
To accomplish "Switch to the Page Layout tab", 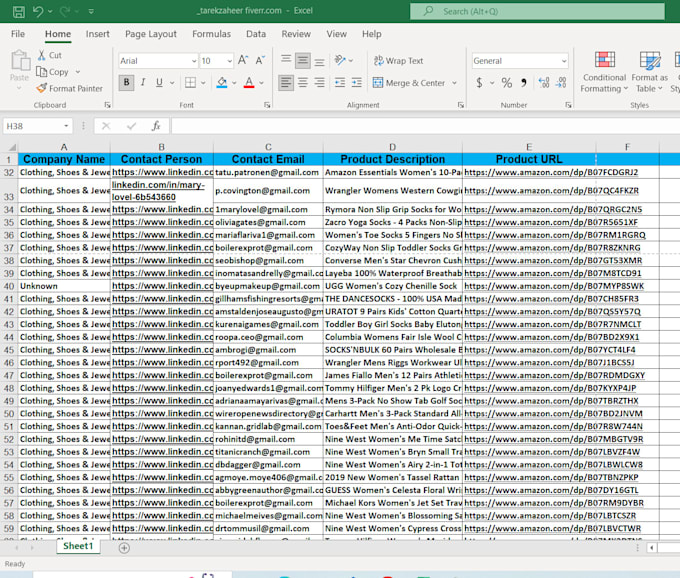I will (151, 34).
